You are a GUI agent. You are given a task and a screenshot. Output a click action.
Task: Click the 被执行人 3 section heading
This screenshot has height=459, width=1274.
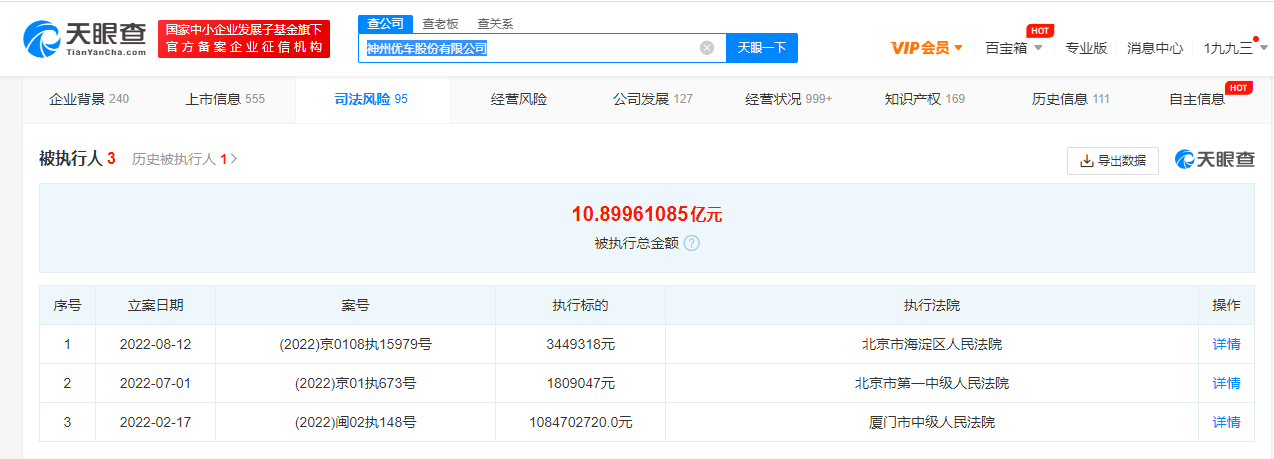click(78, 158)
